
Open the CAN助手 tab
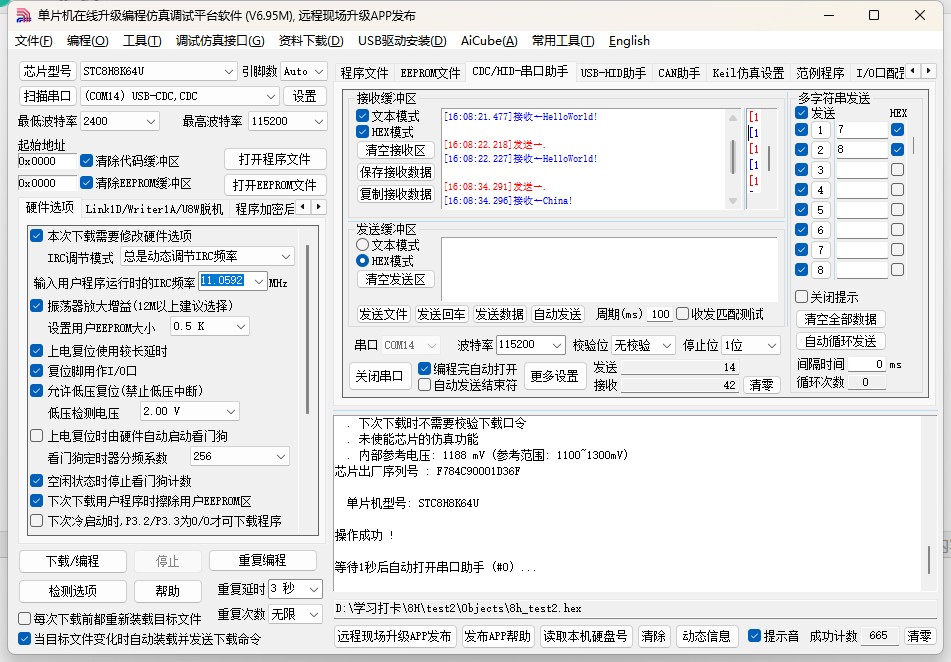coord(679,73)
